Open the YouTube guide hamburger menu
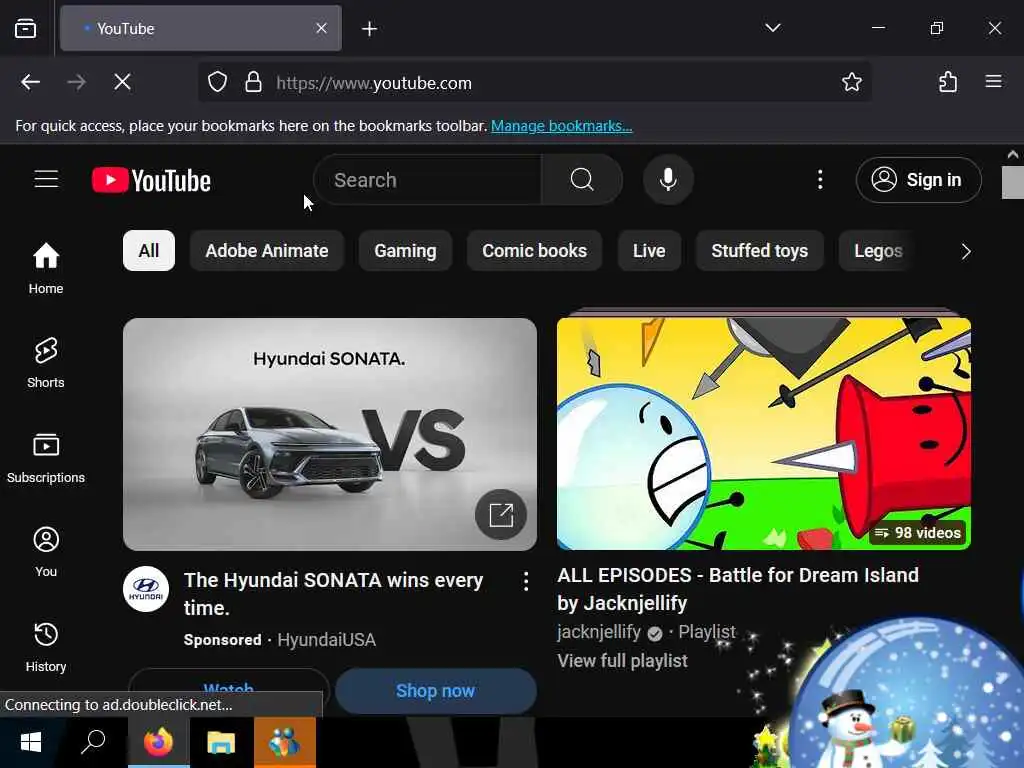The width and height of the screenshot is (1024, 768). tap(46, 179)
